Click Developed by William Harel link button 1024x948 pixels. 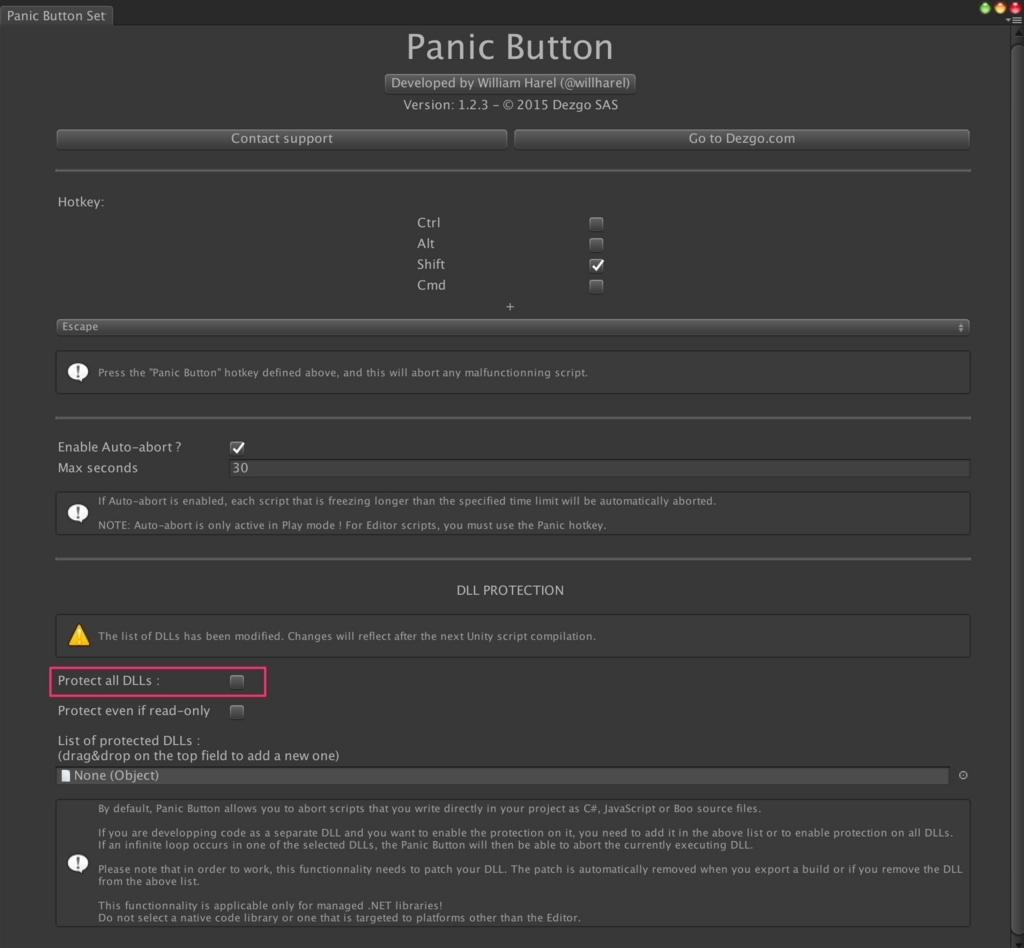(x=510, y=83)
